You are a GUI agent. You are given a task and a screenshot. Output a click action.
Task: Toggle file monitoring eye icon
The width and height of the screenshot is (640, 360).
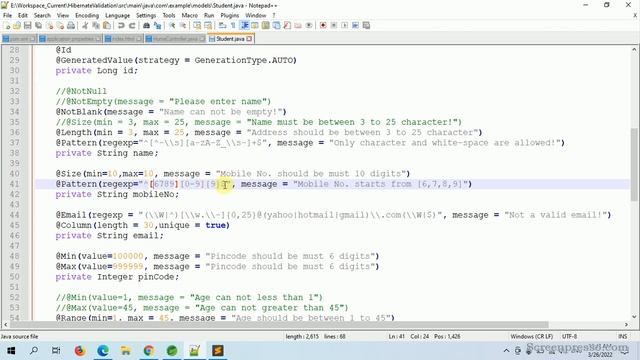pos(309,25)
